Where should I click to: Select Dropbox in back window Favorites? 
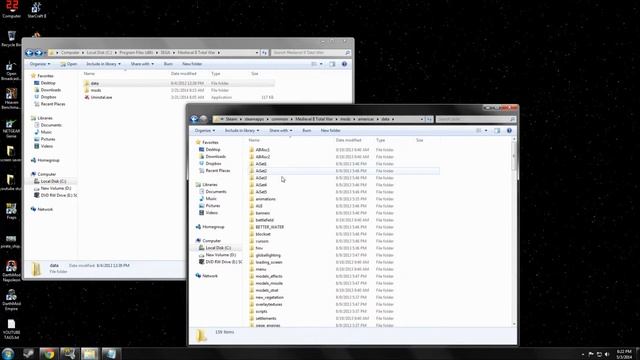(x=48, y=97)
